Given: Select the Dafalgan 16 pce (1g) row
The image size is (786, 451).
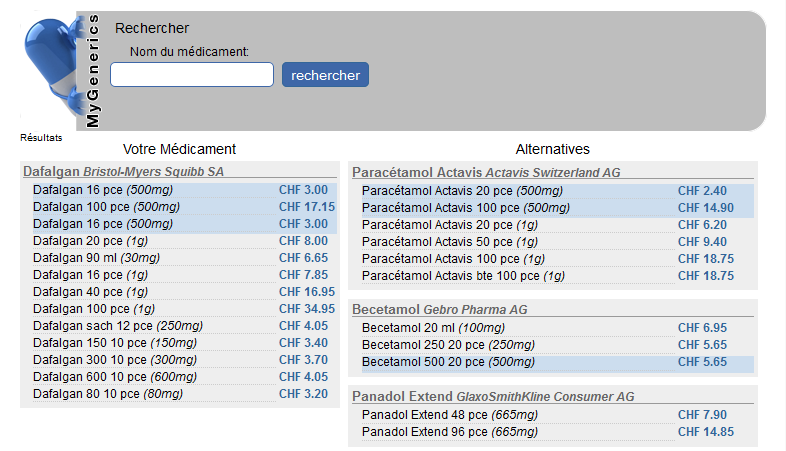Looking at the screenshot, I should pyautogui.click(x=184, y=275).
